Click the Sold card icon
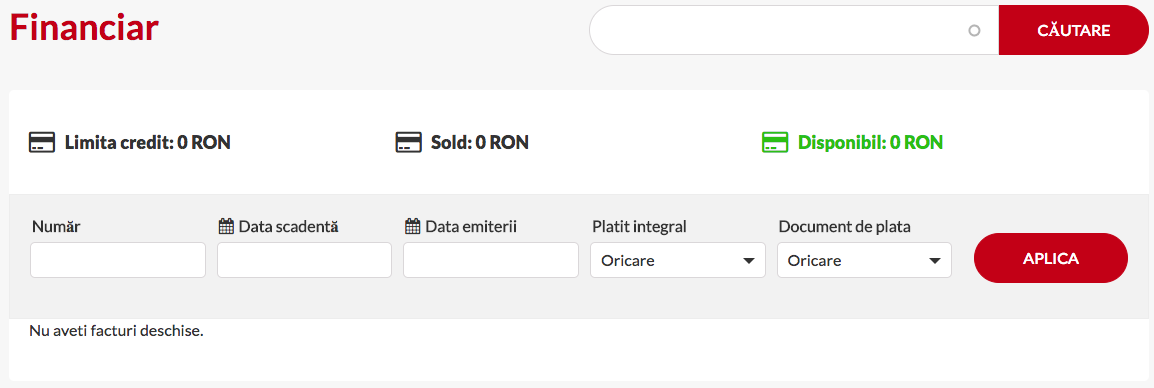The image size is (1154, 388). pos(408,142)
